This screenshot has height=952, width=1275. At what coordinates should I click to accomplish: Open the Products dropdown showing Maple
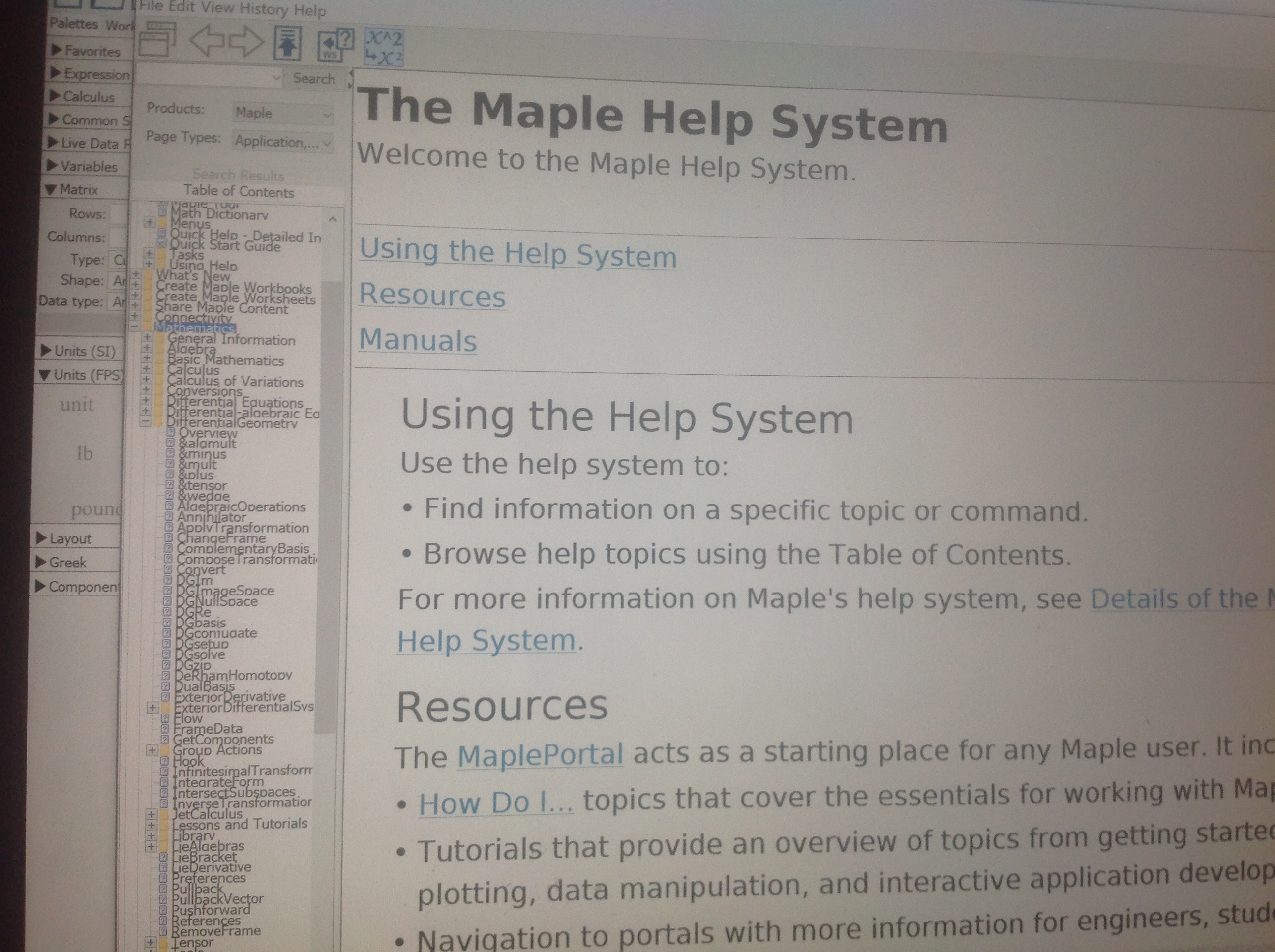(x=283, y=114)
